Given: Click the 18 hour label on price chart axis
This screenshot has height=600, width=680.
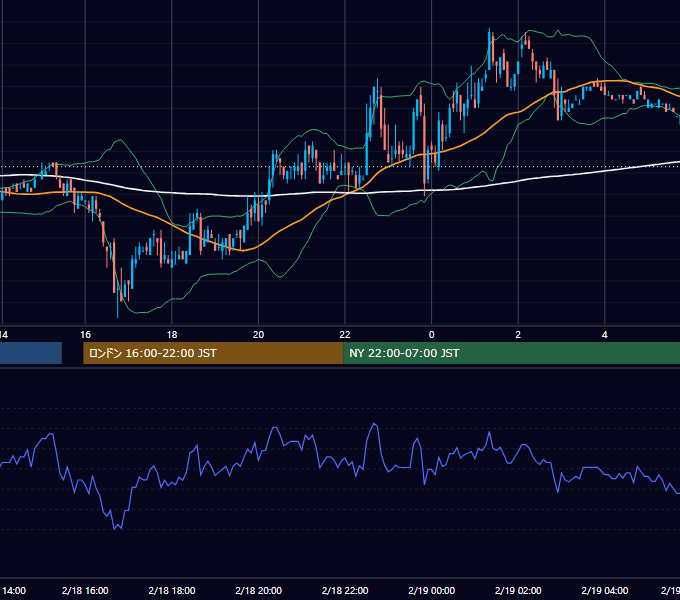Looking at the screenshot, I should pyautogui.click(x=172, y=335).
